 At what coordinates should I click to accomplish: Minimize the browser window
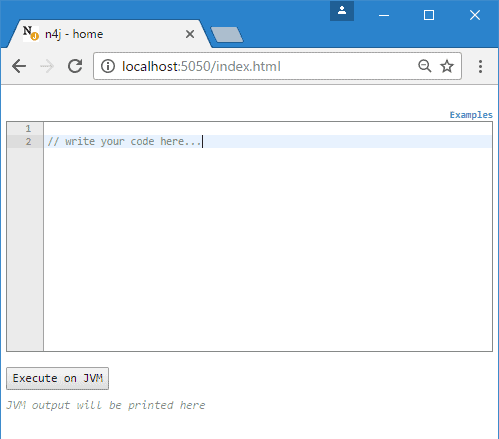[x=384, y=15]
